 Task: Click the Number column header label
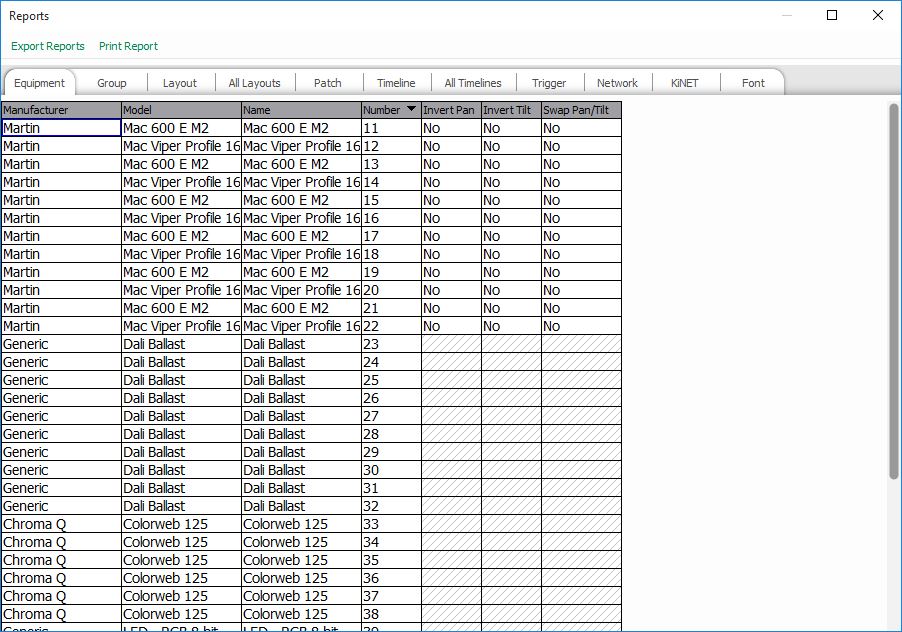coord(381,110)
